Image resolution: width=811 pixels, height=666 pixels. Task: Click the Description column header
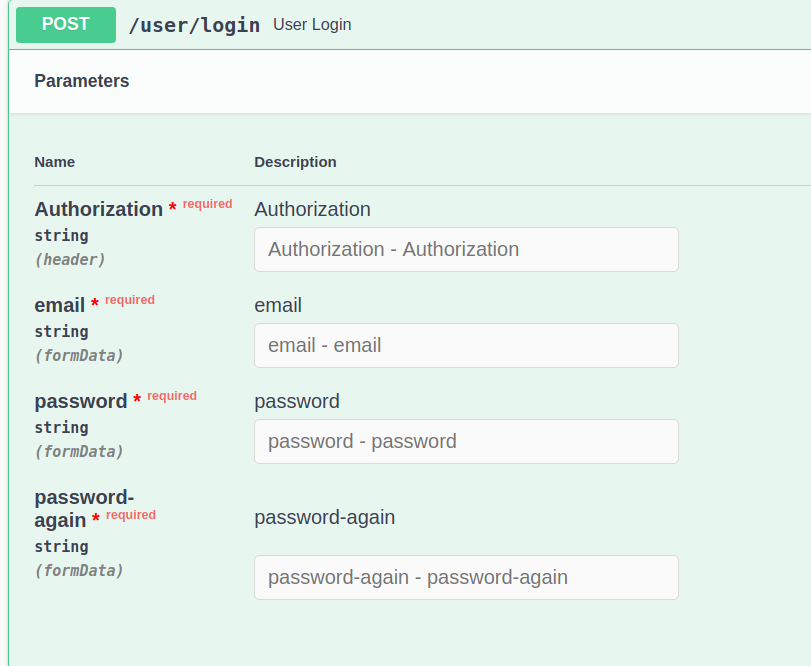pyautogui.click(x=295, y=162)
